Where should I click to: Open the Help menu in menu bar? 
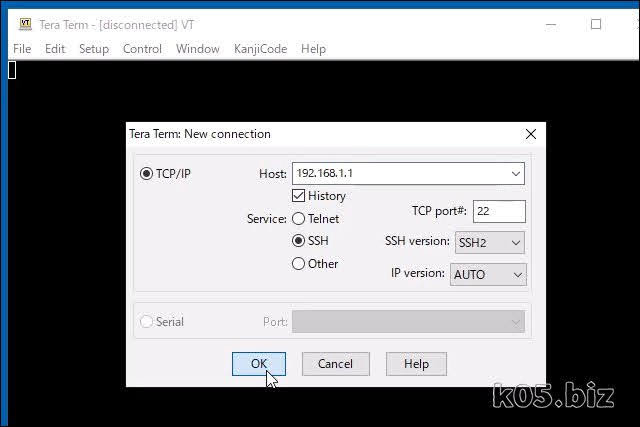pyautogui.click(x=313, y=49)
